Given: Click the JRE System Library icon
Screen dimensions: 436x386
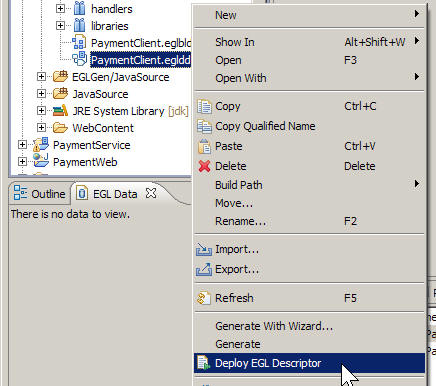Looking at the screenshot, I should pyautogui.click(x=60, y=111).
